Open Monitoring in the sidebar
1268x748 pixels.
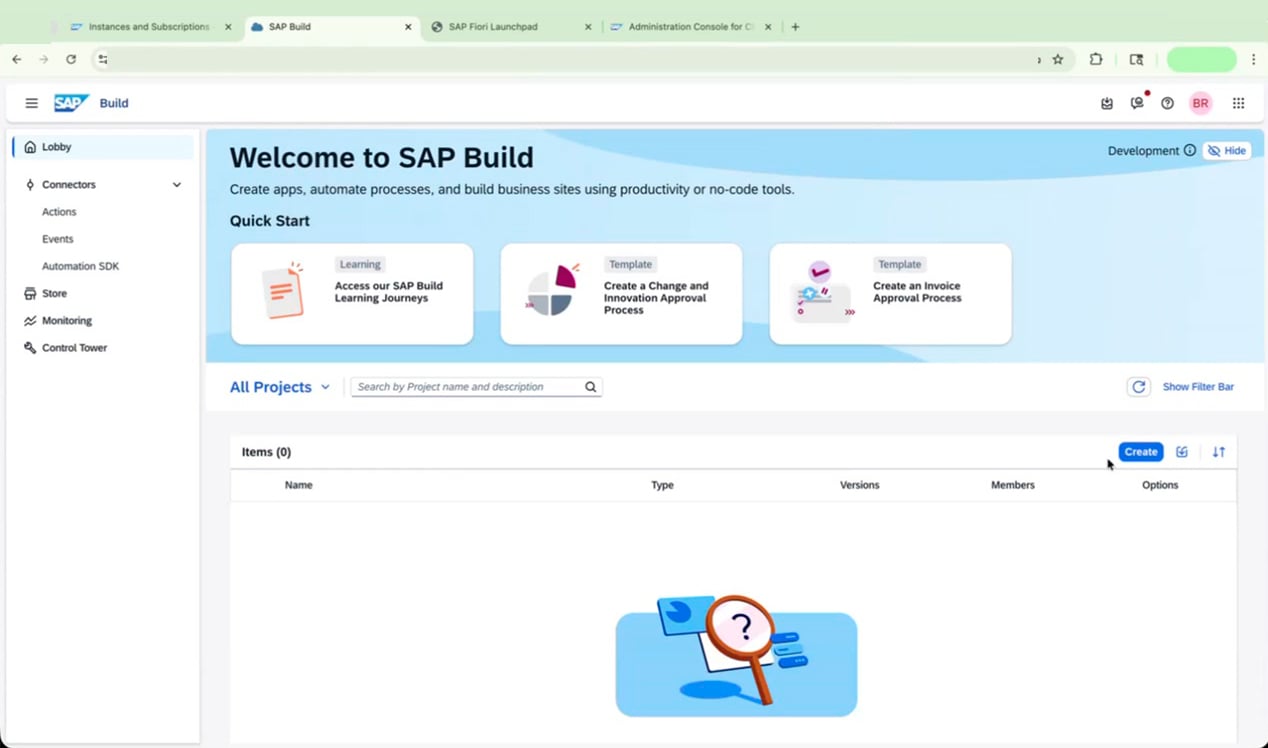[66, 321]
